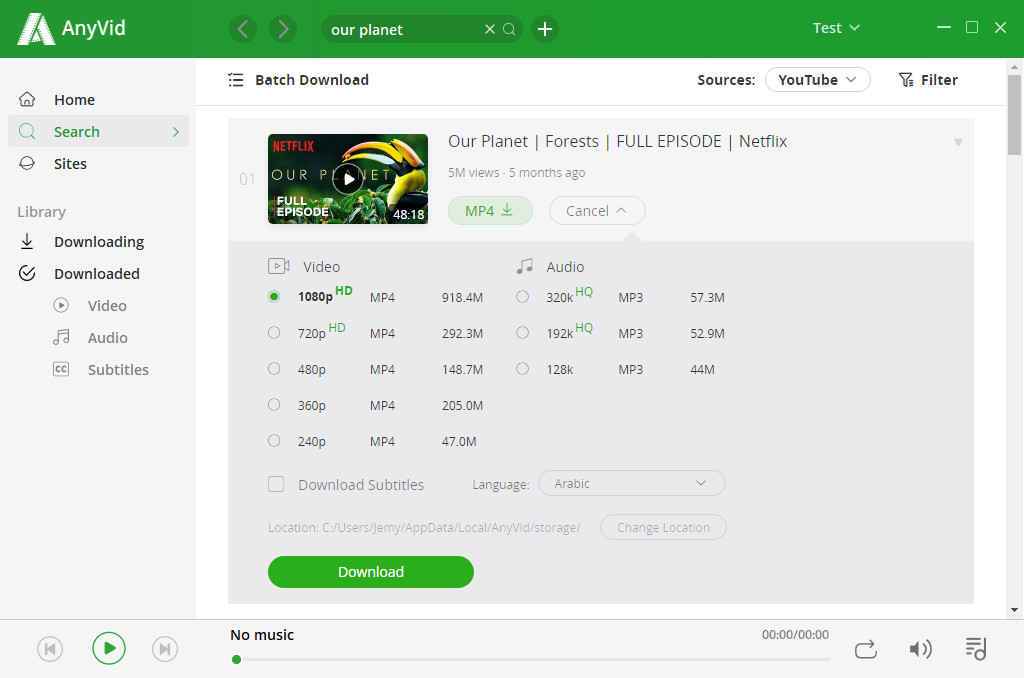Click the Audio section music note icon
Viewport: 1024px width, 678px height.
tap(524, 266)
